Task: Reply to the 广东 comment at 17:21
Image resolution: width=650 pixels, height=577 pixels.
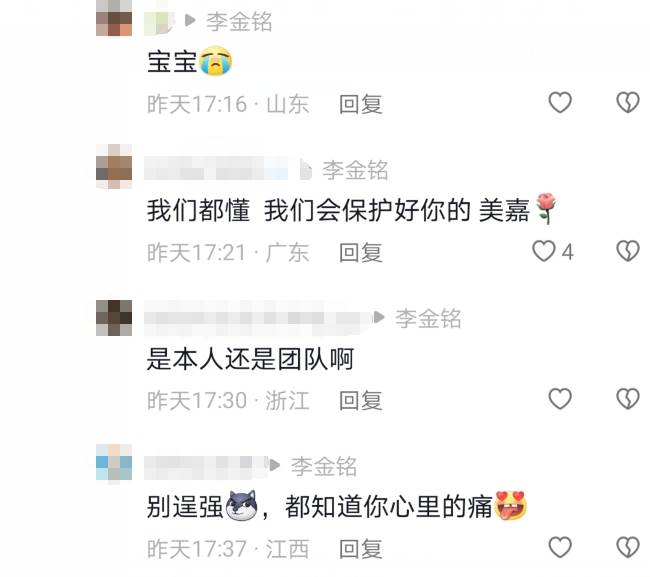Action: tap(361, 252)
